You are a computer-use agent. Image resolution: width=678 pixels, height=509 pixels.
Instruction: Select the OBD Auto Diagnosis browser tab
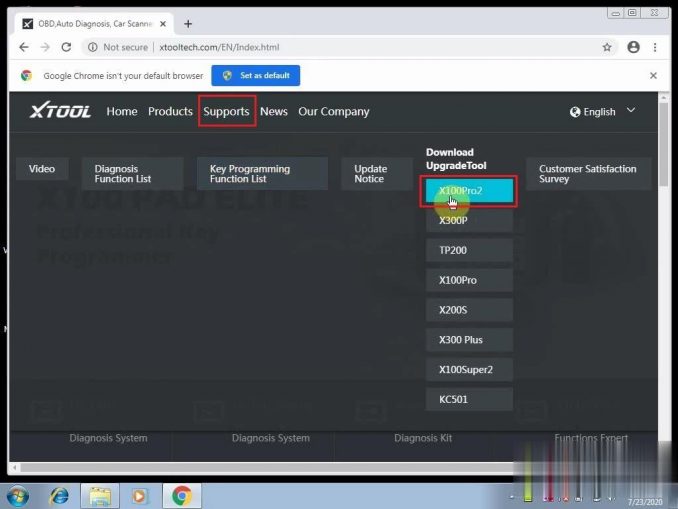(x=95, y=24)
